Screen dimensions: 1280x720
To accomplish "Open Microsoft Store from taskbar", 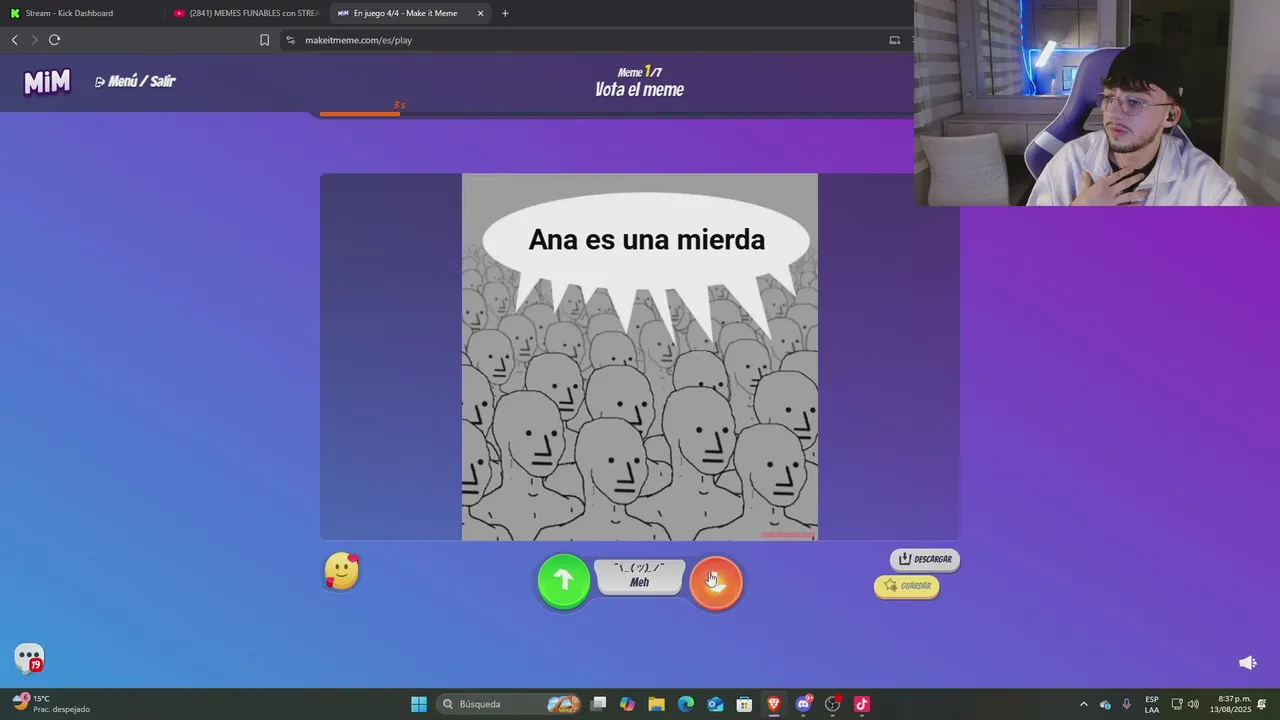I will coord(744,704).
